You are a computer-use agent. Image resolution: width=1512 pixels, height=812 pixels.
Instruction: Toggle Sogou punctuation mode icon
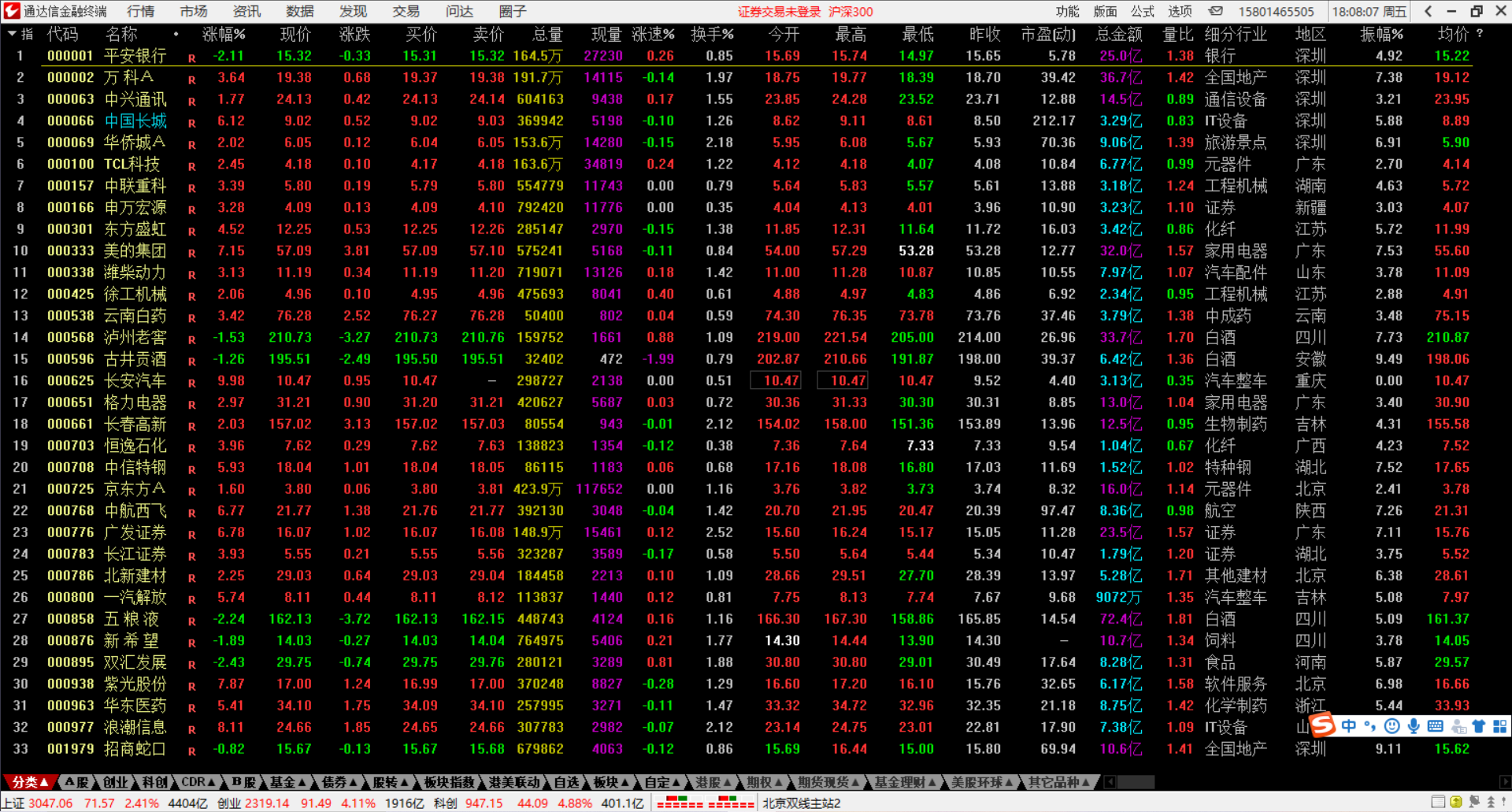1370,725
